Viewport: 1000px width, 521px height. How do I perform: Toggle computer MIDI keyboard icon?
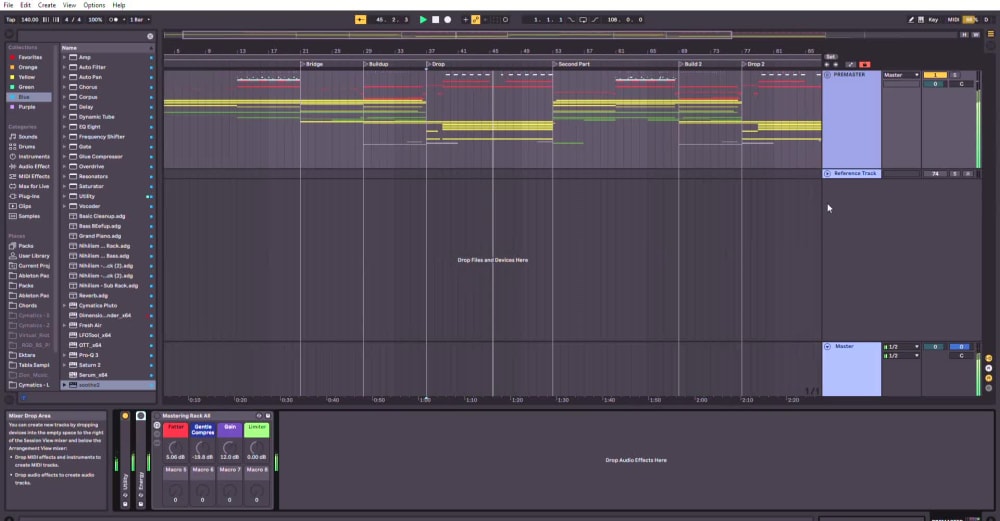point(921,20)
